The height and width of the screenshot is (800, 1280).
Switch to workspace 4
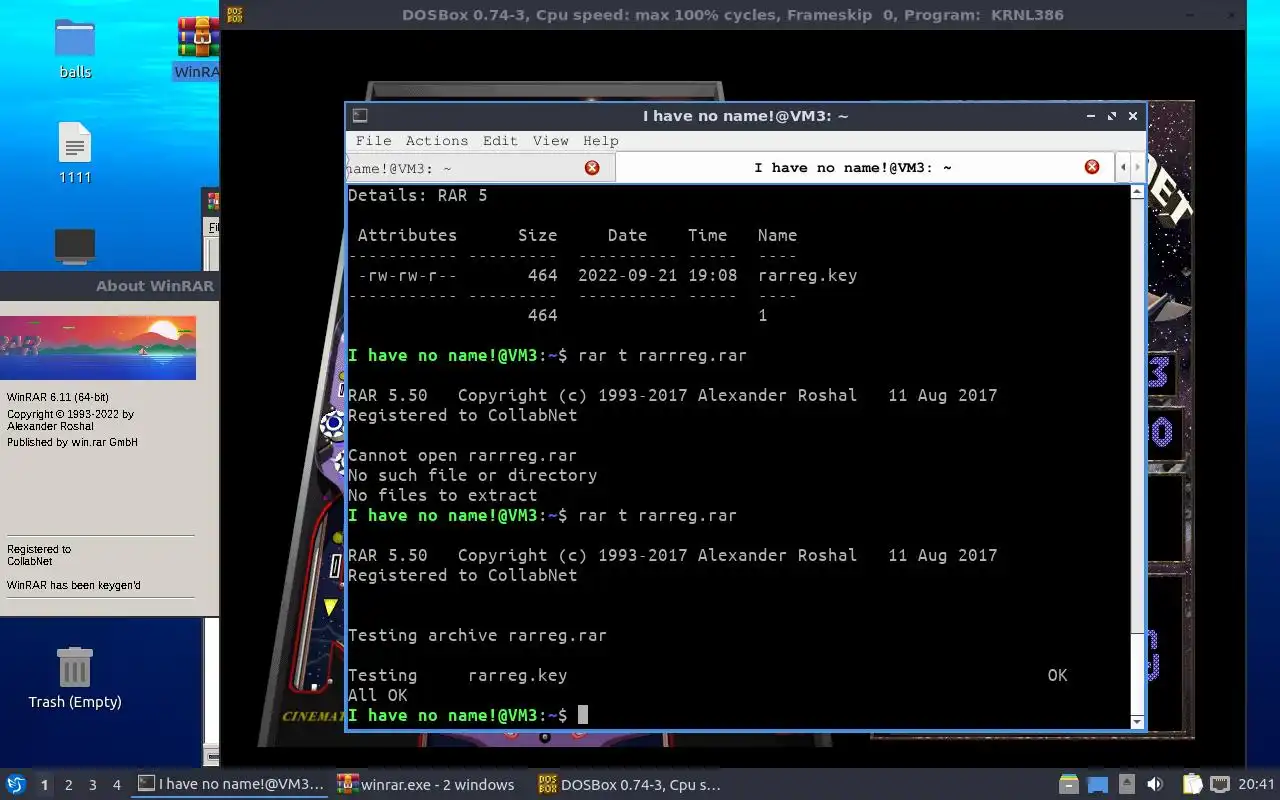tap(116, 785)
